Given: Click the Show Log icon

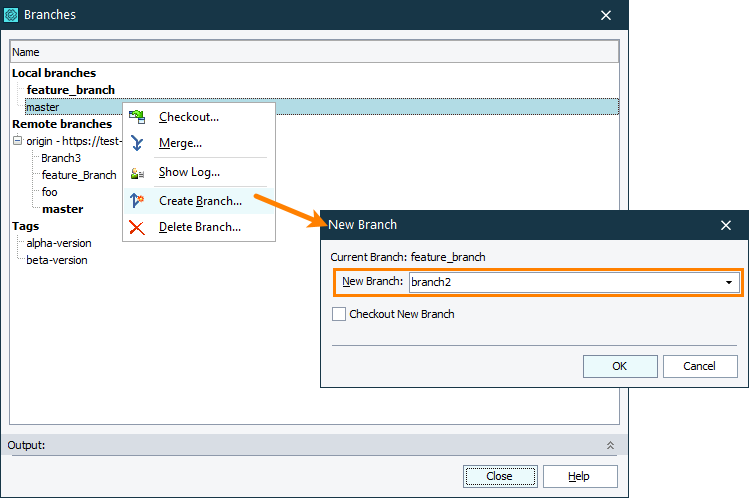Looking at the screenshot, I should coord(137,172).
